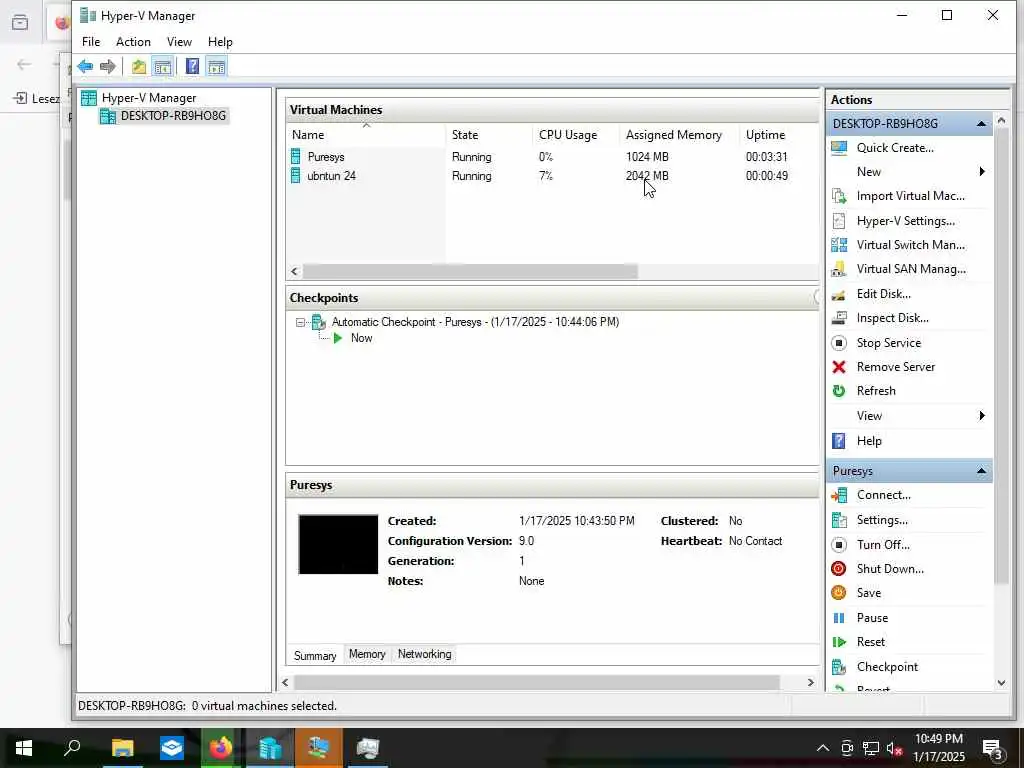1024x768 pixels.
Task: Open the View menu in the menu bar
Action: (x=179, y=42)
